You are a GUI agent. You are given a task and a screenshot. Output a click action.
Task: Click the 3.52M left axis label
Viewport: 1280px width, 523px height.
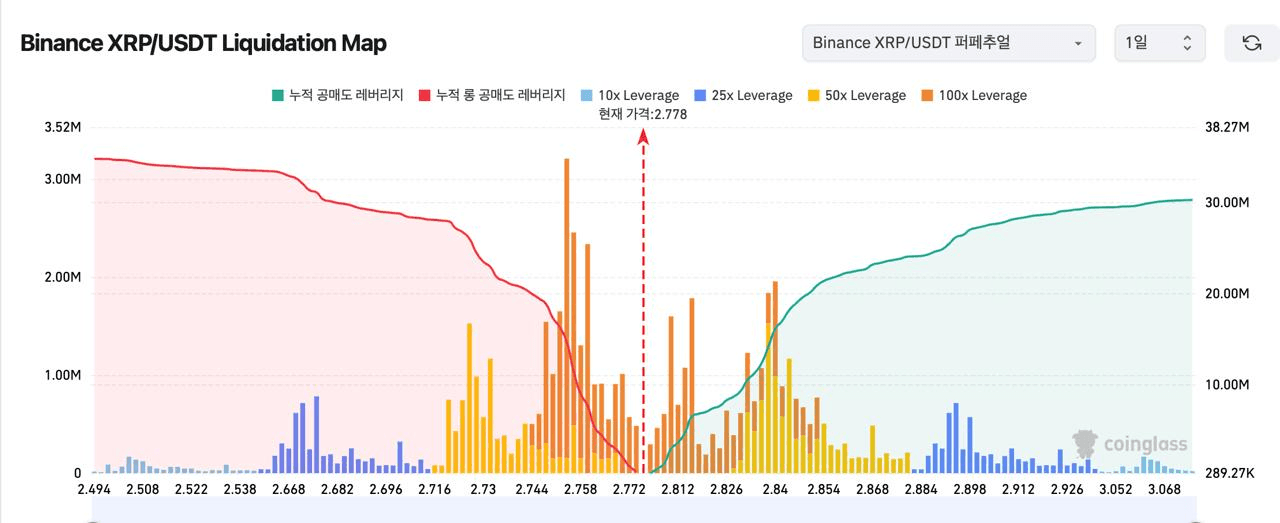tap(62, 127)
